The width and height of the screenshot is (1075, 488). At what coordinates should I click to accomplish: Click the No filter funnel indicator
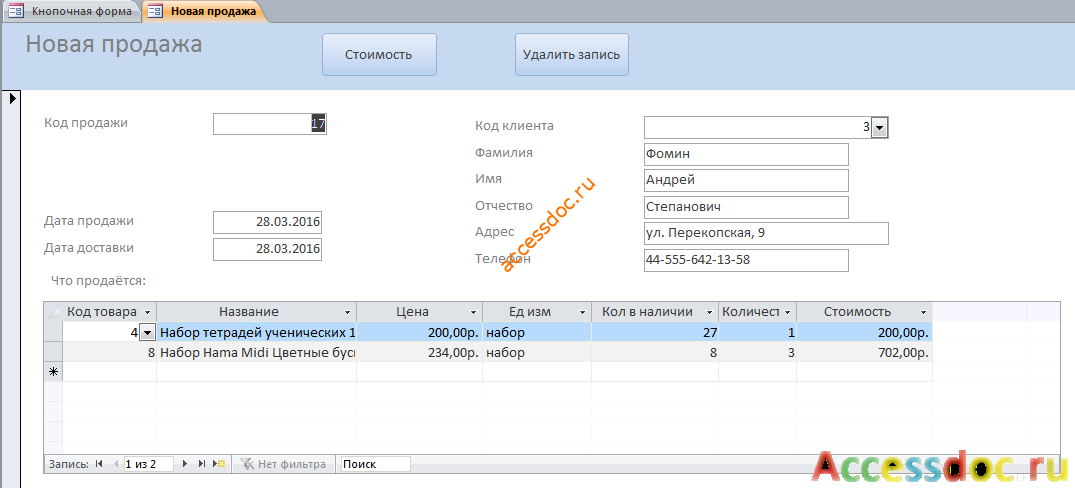pyautogui.click(x=284, y=464)
